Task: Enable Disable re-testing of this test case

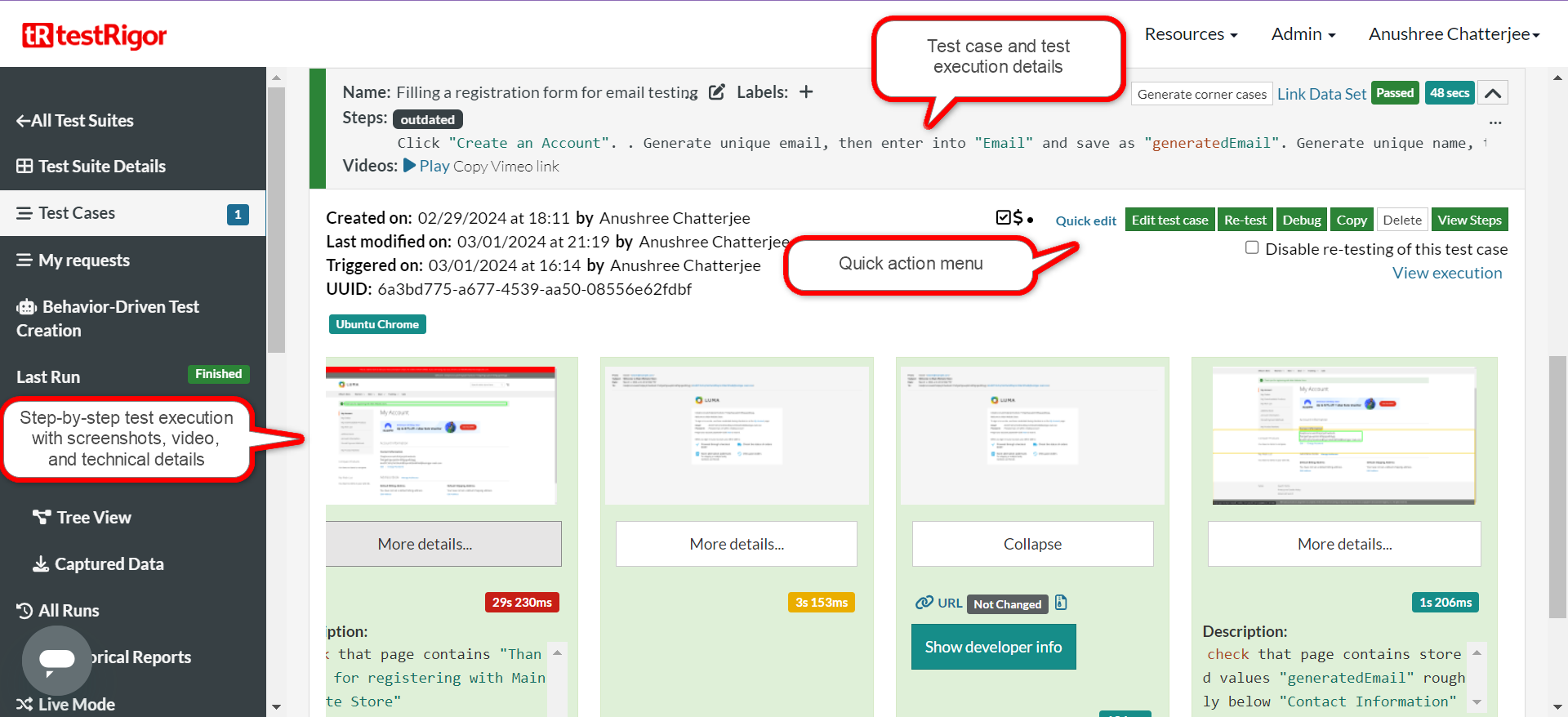Action: point(1251,247)
